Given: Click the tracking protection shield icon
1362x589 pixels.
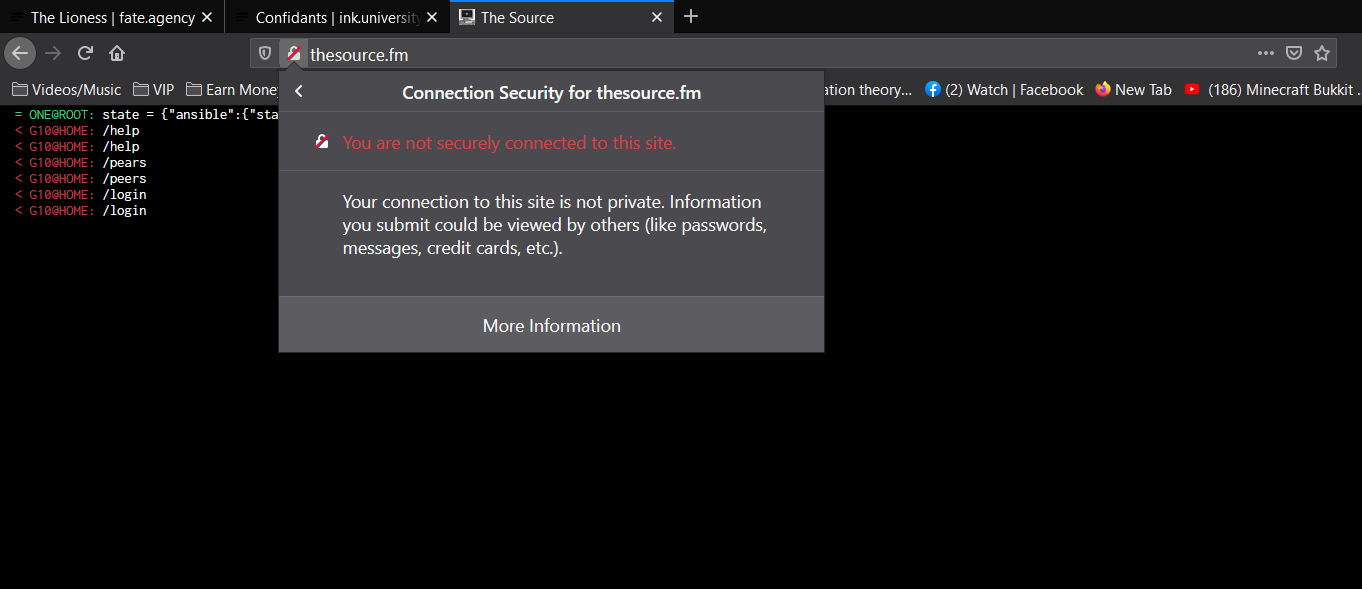Looking at the screenshot, I should pos(265,54).
